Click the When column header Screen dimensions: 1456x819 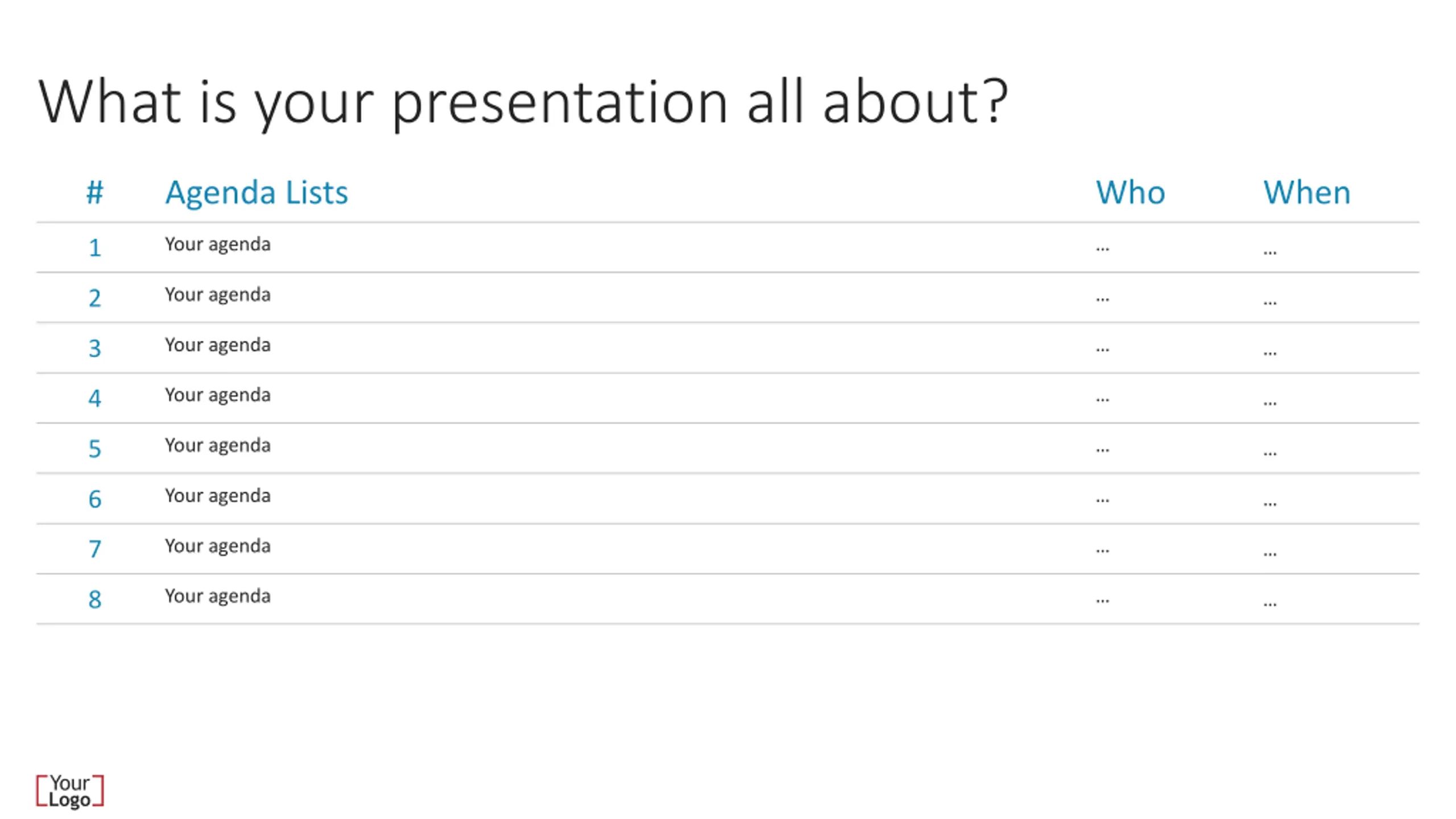point(1307,192)
